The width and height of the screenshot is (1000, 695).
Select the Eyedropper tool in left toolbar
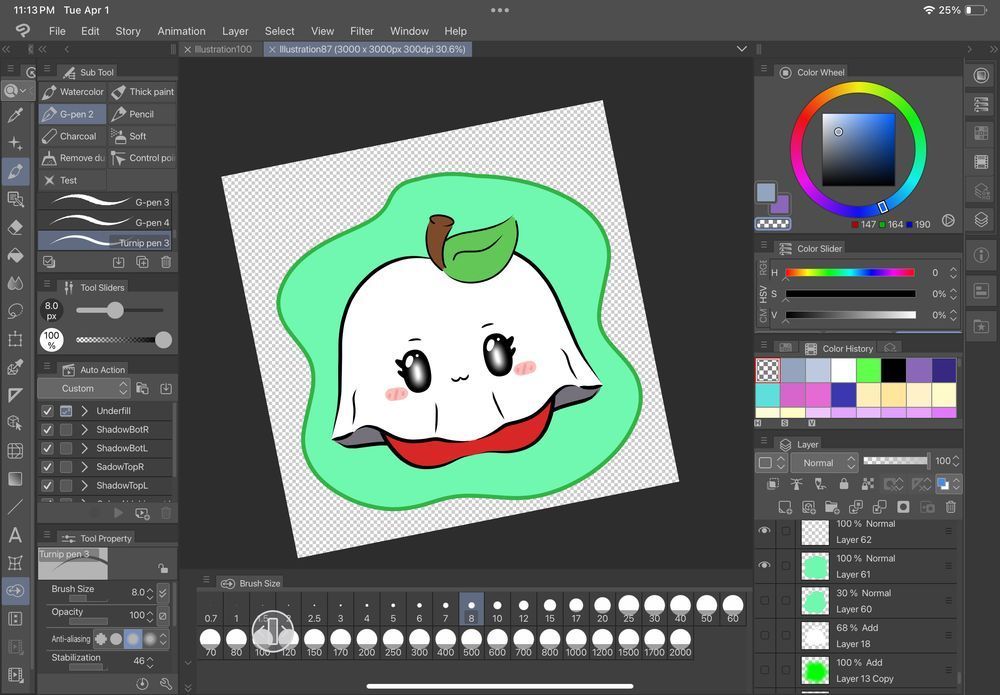(15, 115)
